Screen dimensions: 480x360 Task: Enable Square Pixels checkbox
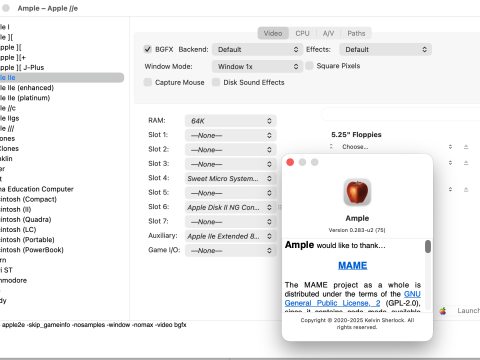click(x=309, y=66)
